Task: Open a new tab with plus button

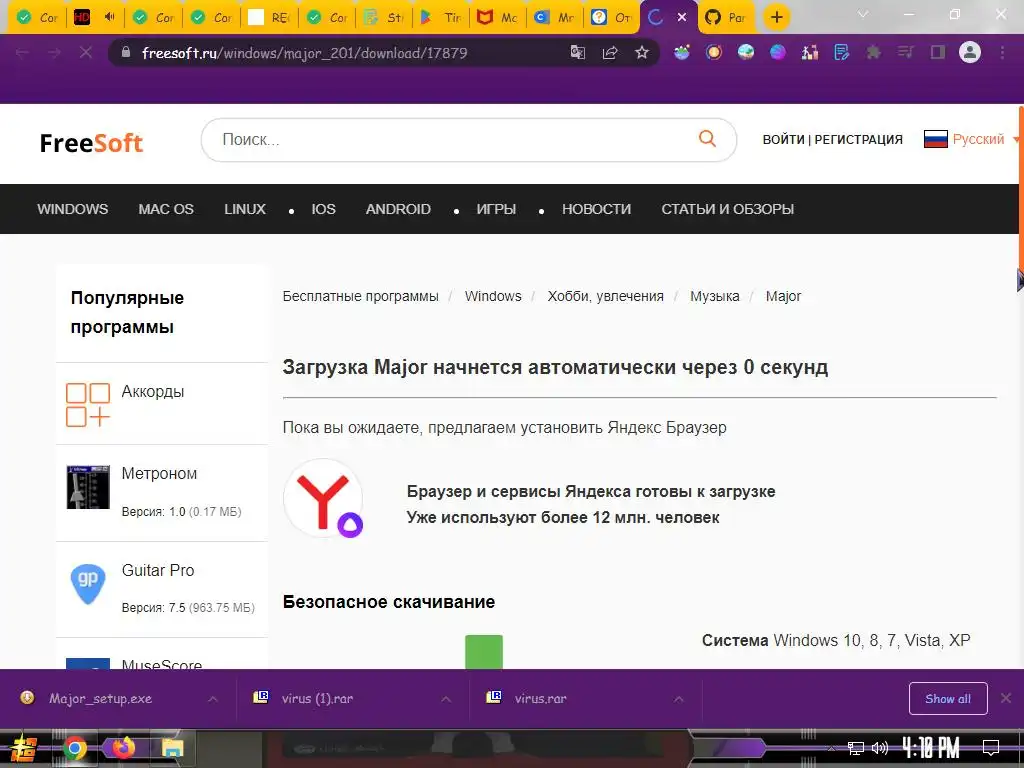Action: point(776,17)
